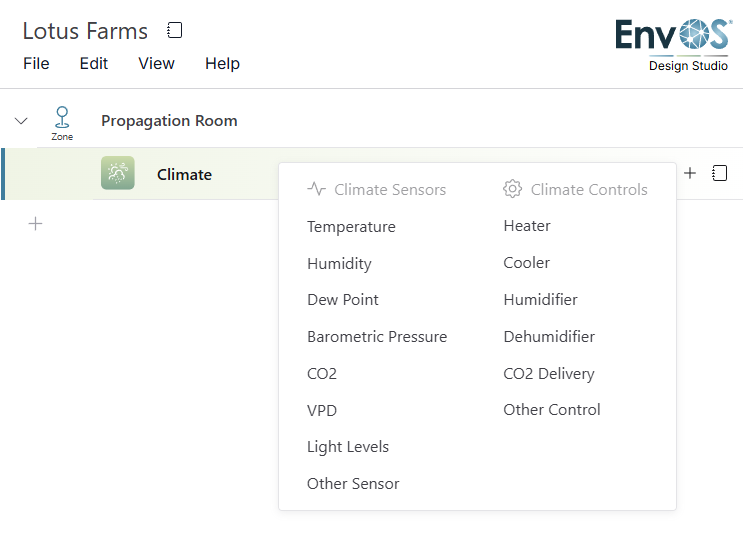
Task: Click the Climate Sensors pulse icon
Action: click(x=316, y=189)
